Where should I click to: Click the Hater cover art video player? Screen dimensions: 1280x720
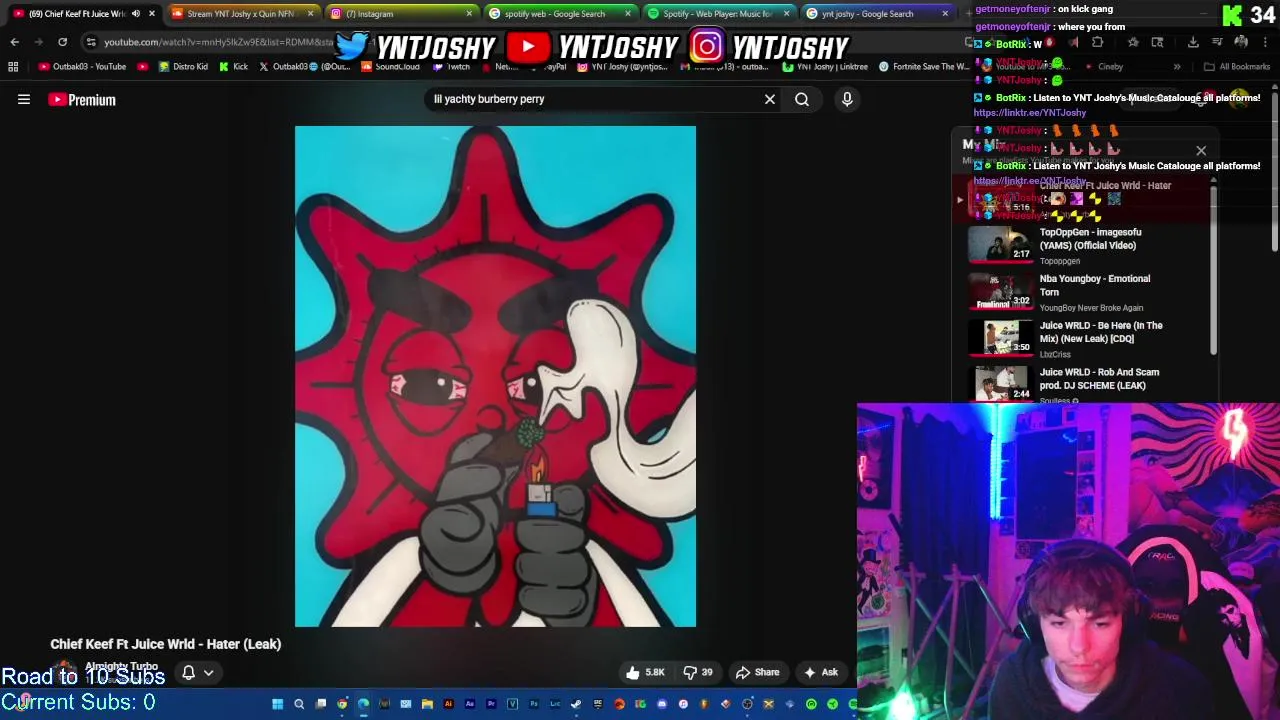point(495,376)
